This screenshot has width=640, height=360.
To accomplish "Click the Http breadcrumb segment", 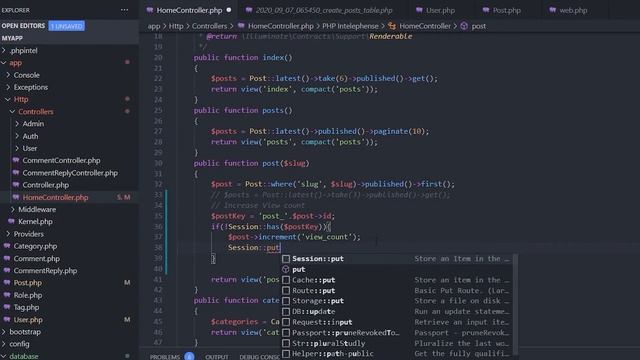I will (x=176, y=26).
